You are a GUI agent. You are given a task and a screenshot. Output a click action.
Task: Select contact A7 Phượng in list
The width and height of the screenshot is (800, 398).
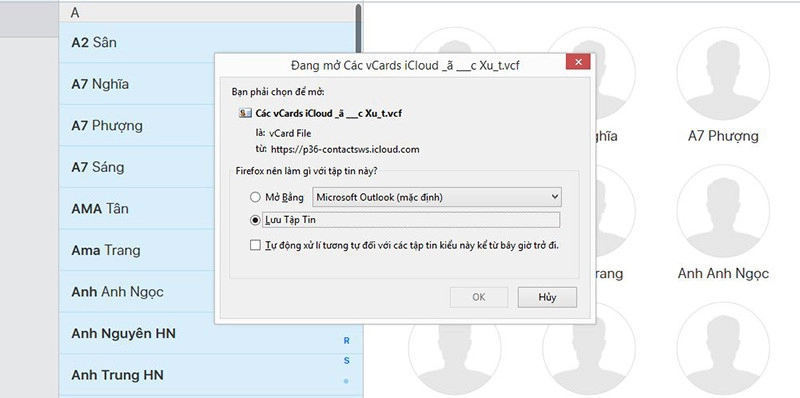(x=210, y=126)
